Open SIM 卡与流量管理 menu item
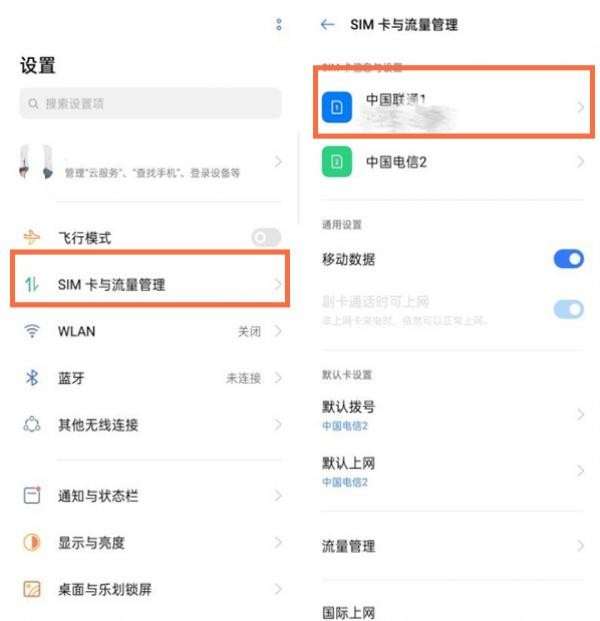Viewport: 600px width, 621px height. click(150, 284)
